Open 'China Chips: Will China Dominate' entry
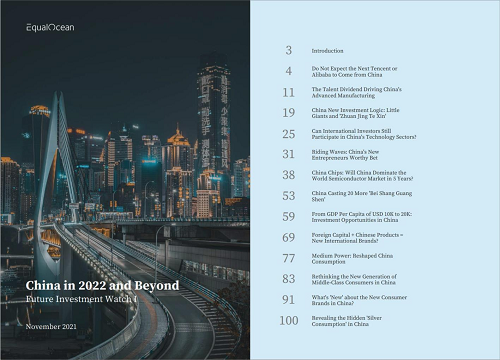This screenshot has height=360, width=500. coord(362,175)
